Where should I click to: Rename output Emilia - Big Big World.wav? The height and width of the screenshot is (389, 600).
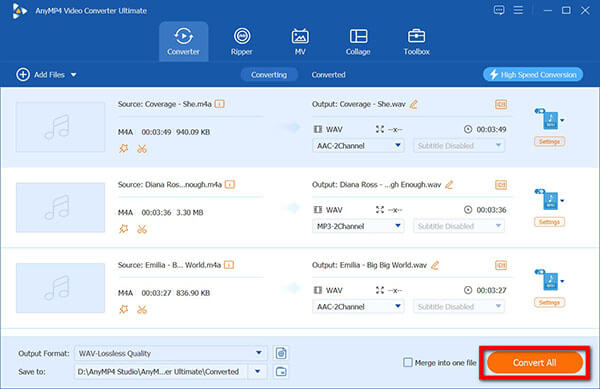coord(435,265)
